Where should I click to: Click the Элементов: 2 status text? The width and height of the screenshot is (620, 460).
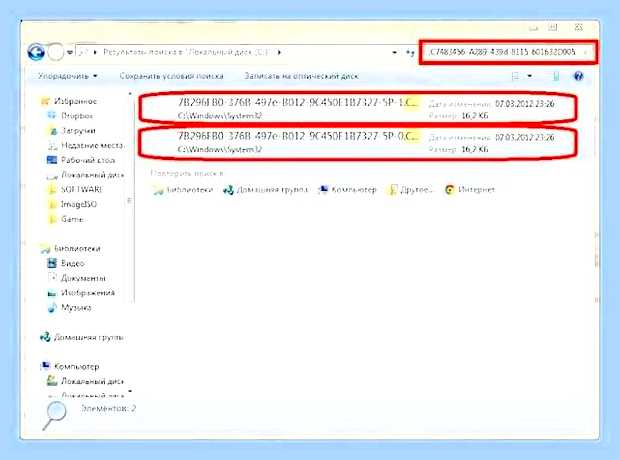(108, 408)
